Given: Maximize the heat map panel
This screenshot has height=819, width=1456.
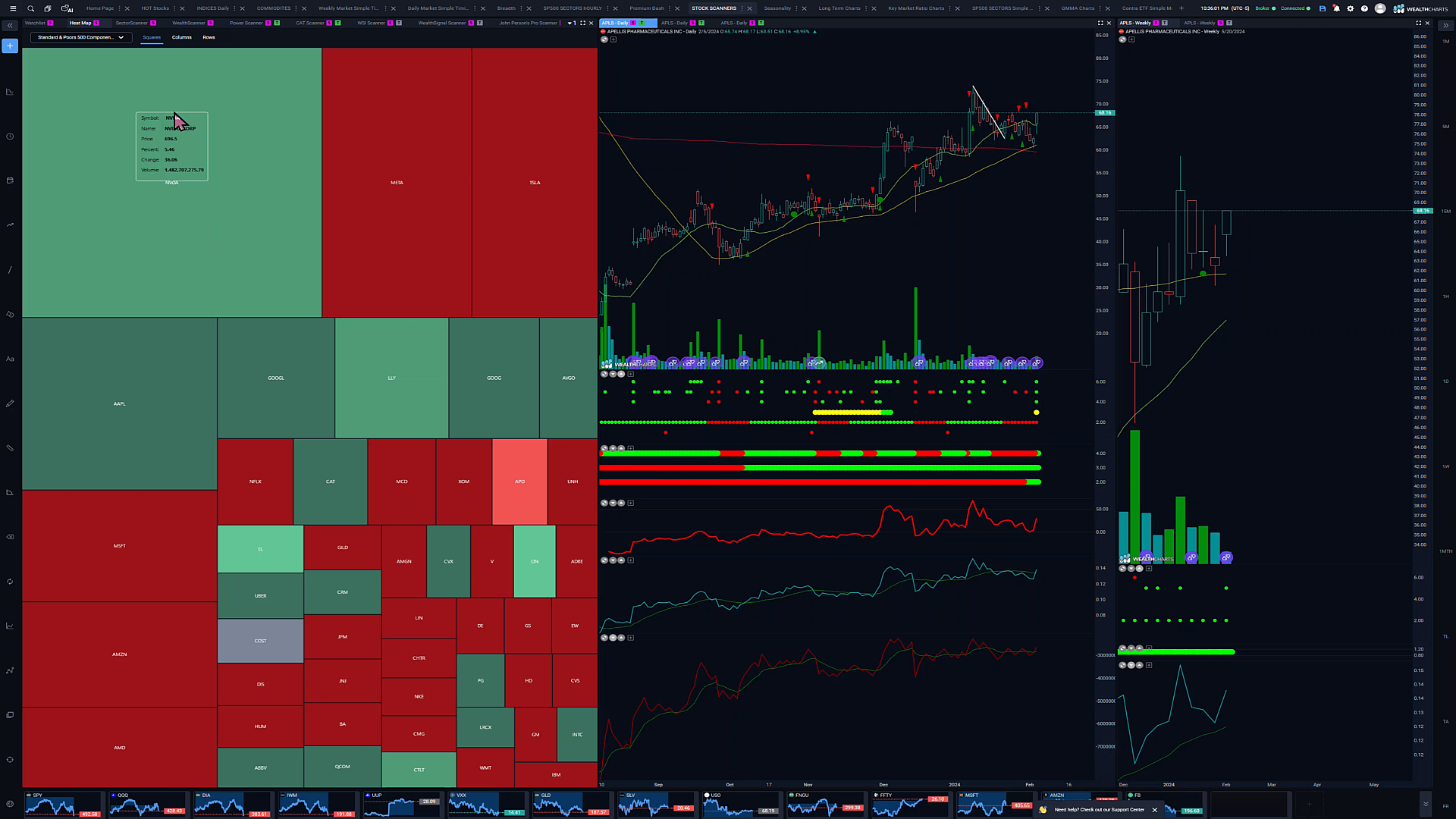Looking at the screenshot, I should 582,23.
